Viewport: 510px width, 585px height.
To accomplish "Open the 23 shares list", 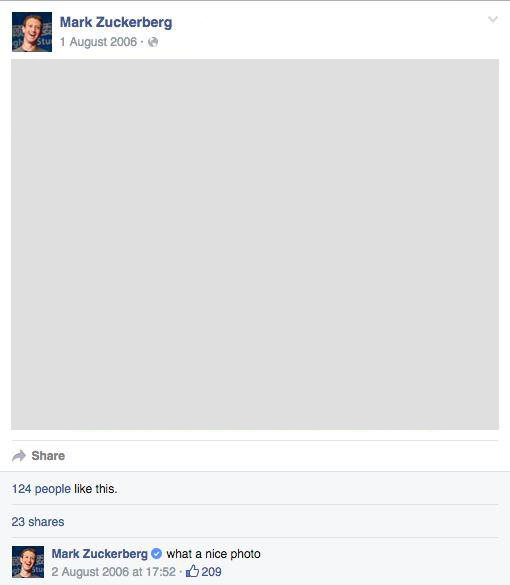I will tap(38, 522).
